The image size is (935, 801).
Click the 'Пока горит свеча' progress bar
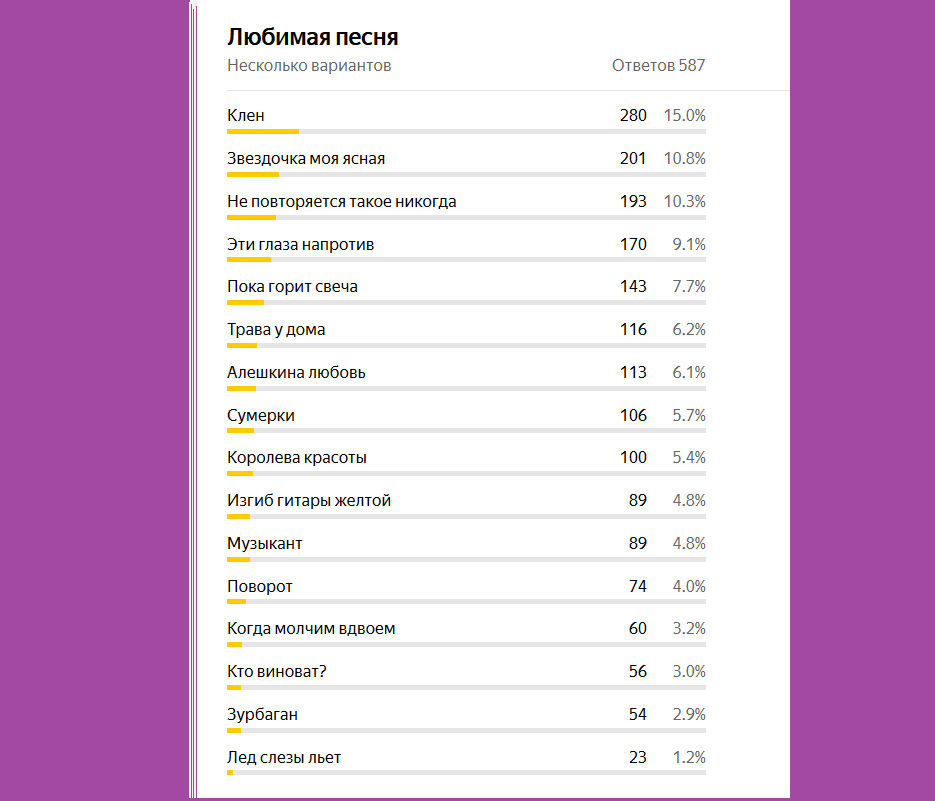[x=466, y=302]
